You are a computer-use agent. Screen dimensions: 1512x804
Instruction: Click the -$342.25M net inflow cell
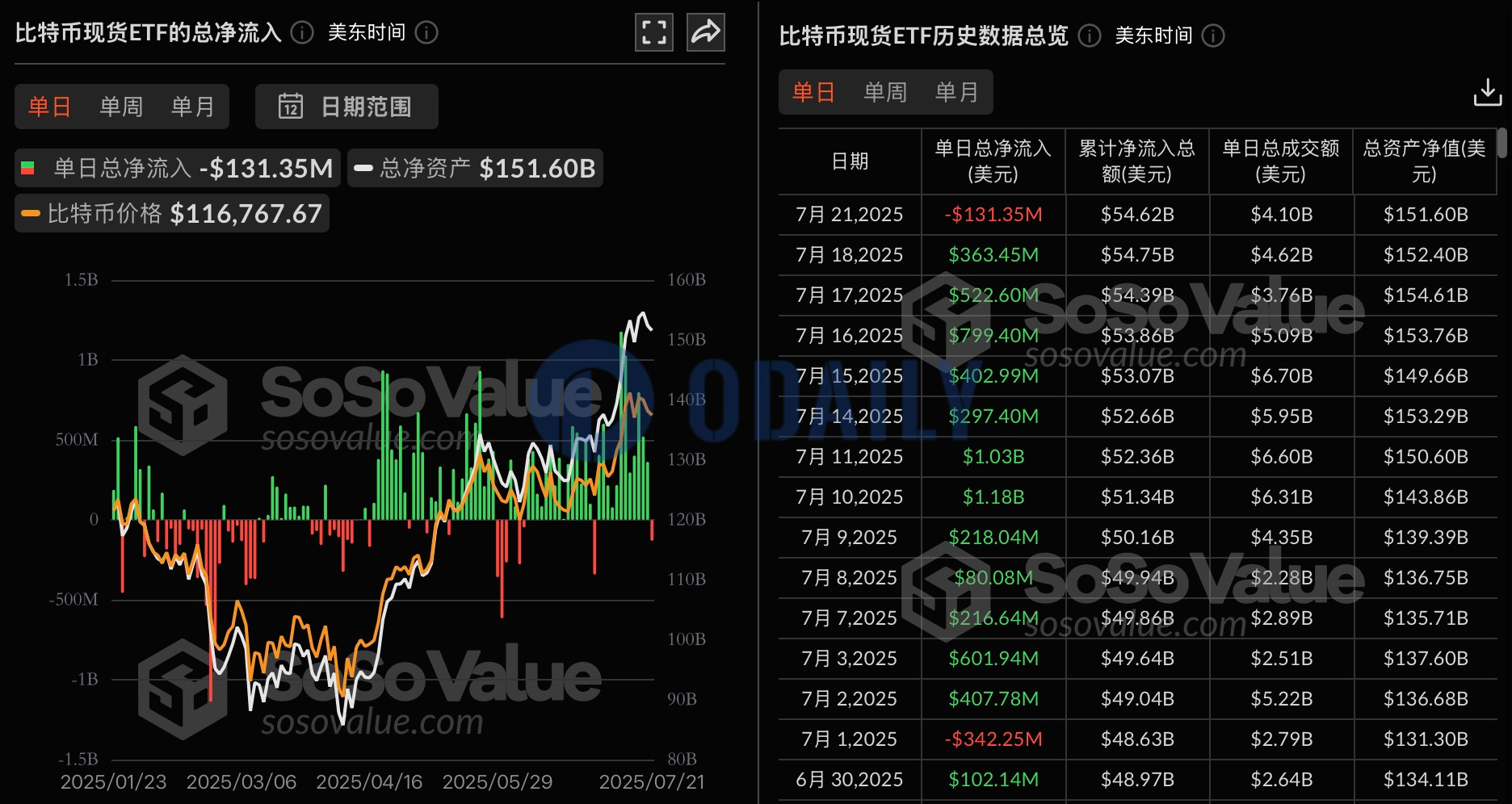click(993, 739)
